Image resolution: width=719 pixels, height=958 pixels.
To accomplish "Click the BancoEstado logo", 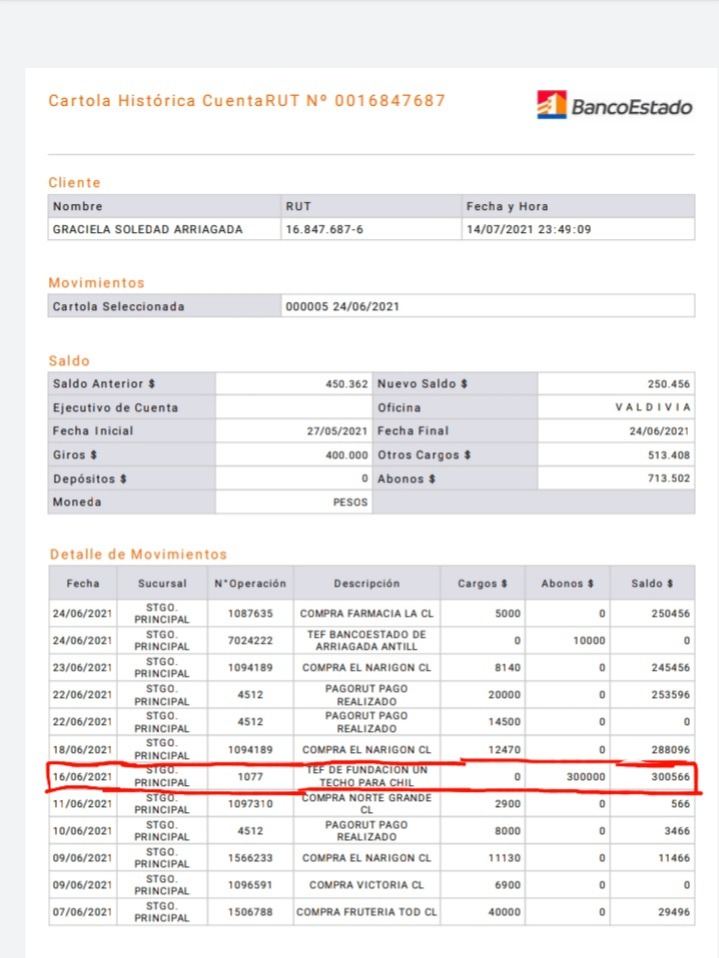I will click(614, 105).
